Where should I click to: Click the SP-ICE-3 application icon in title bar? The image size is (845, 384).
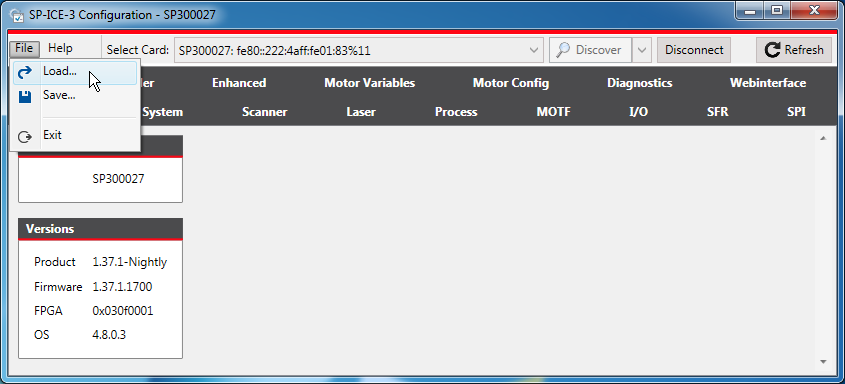coord(17,15)
